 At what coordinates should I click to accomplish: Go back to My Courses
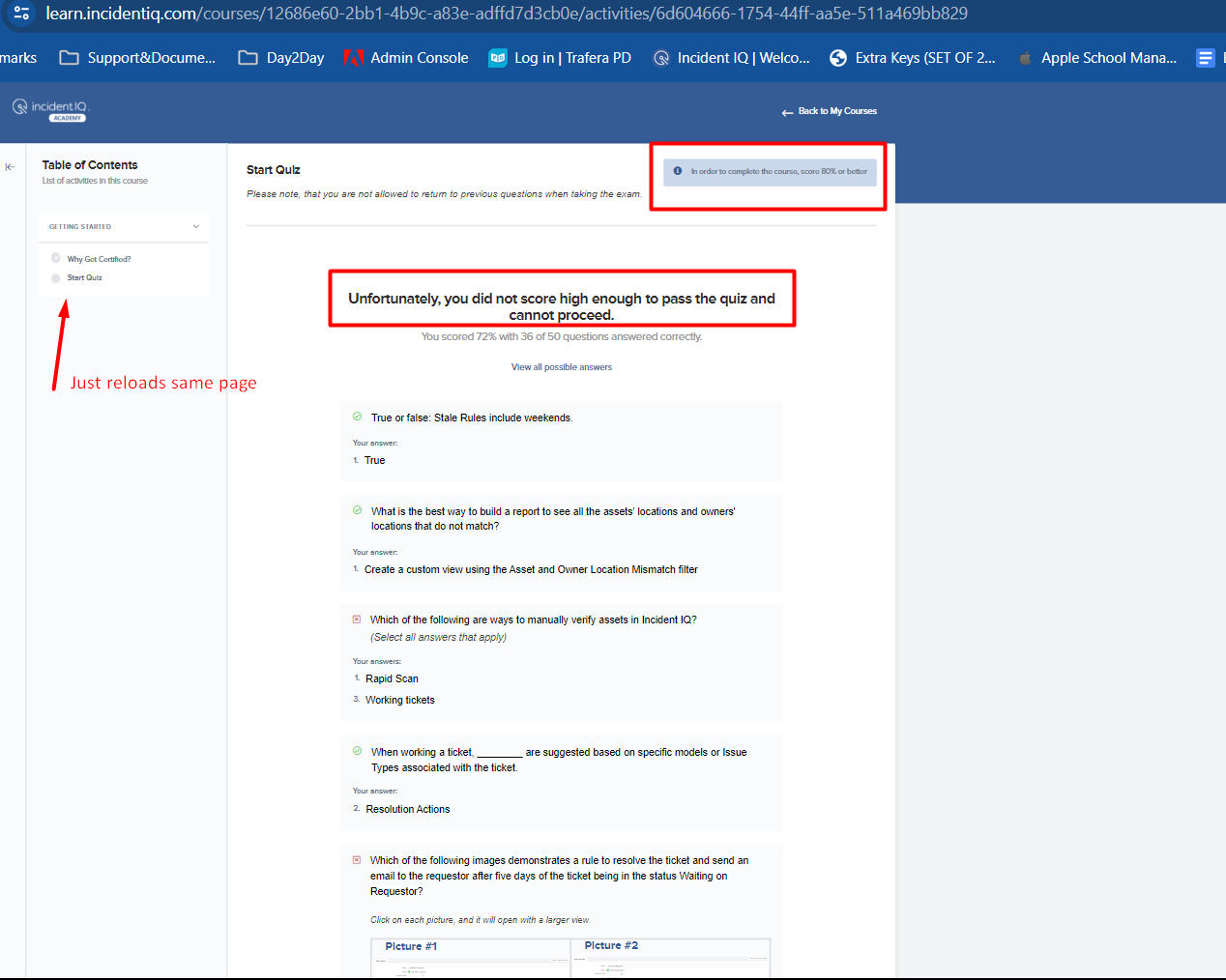tap(830, 111)
